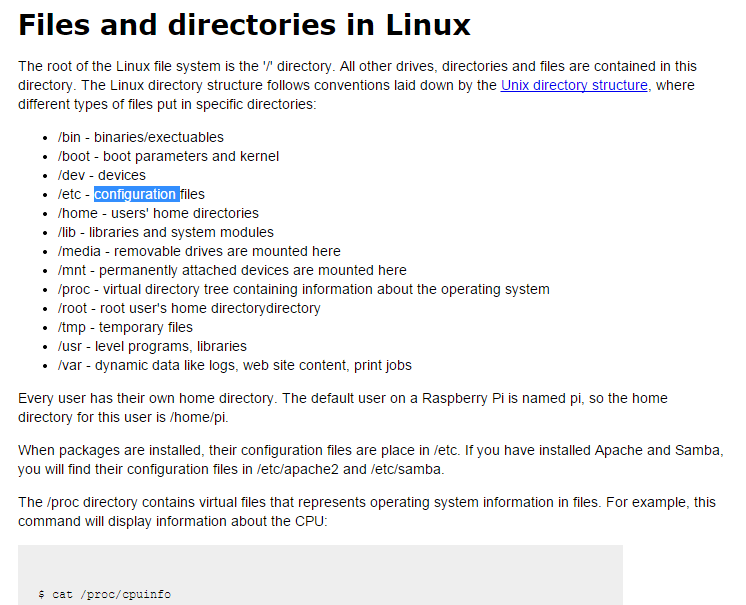Click the /bin binaries/executables list item
Screen dimensions: 746x605
[x=141, y=137]
